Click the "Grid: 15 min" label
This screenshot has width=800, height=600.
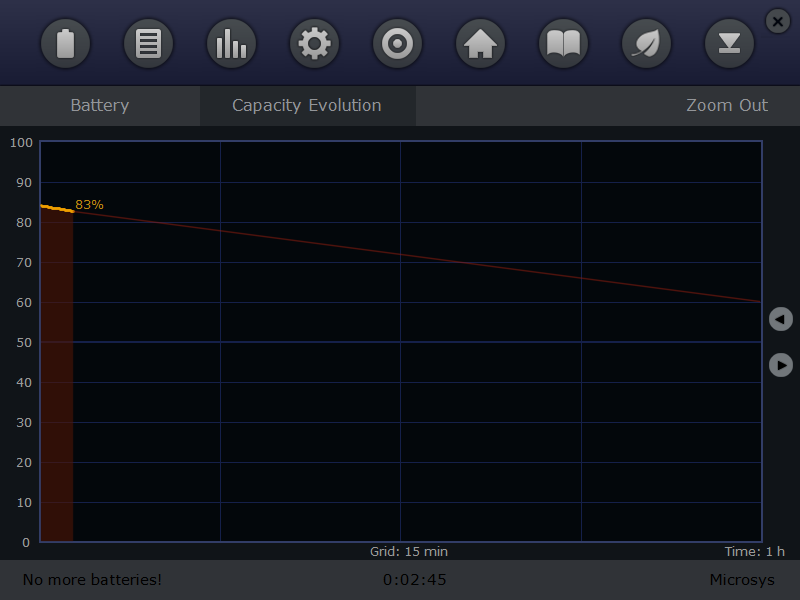coord(409,552)
